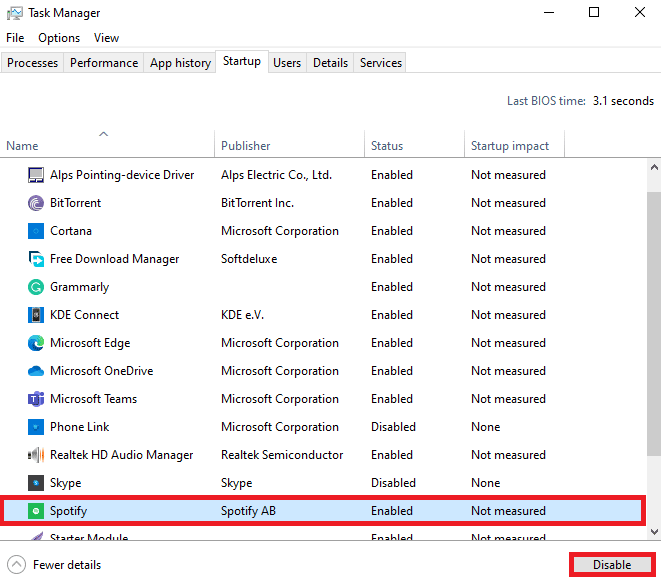Click the Realtek Semiconductor publisher cell
The image size is (661, 587).
pos(282,455)
